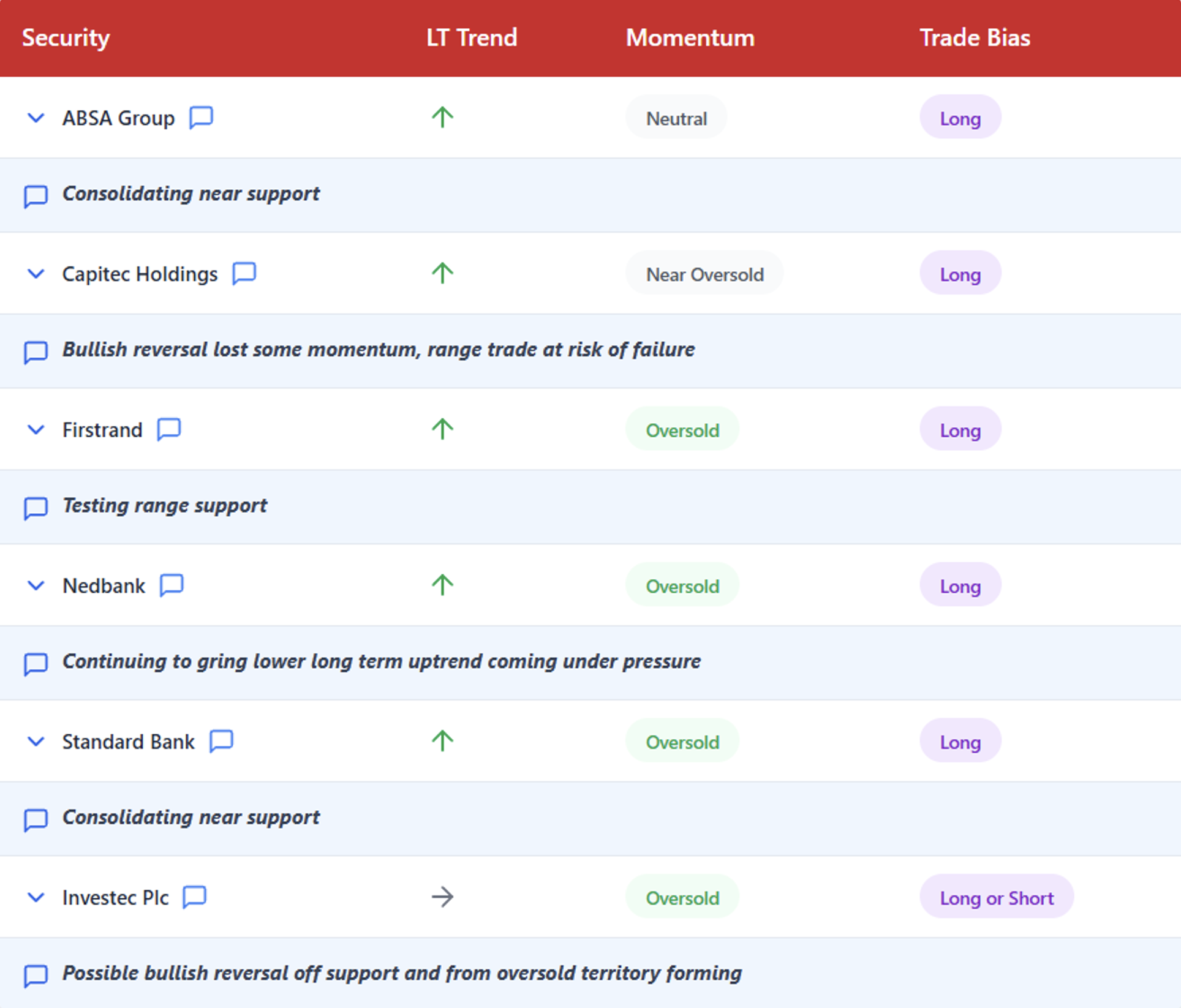Sort by the Security column header
Viewport: 1181px width, 1008px height.
click(x=66, y=38)
